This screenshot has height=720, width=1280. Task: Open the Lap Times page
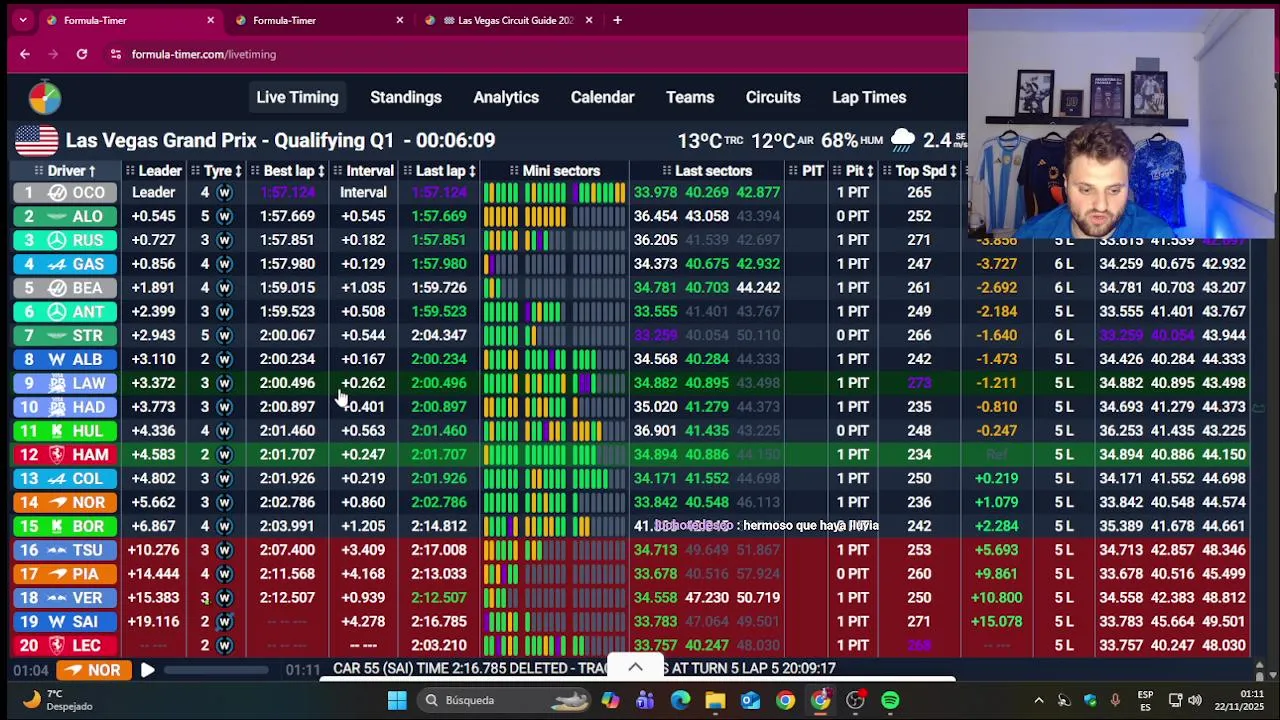pos(869,97)
